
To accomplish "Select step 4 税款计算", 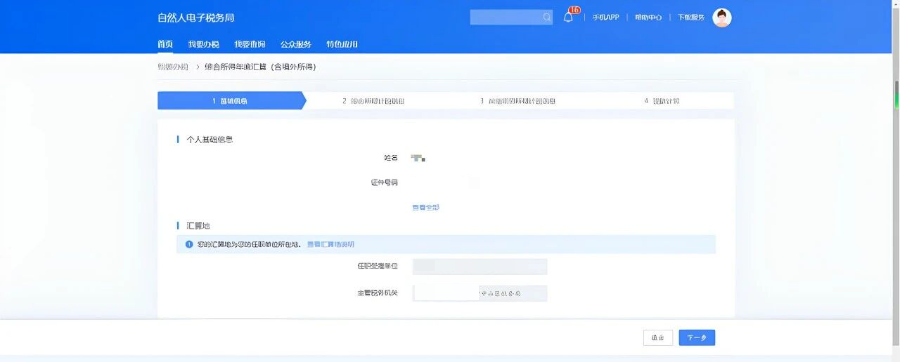I will pos(662,101).
